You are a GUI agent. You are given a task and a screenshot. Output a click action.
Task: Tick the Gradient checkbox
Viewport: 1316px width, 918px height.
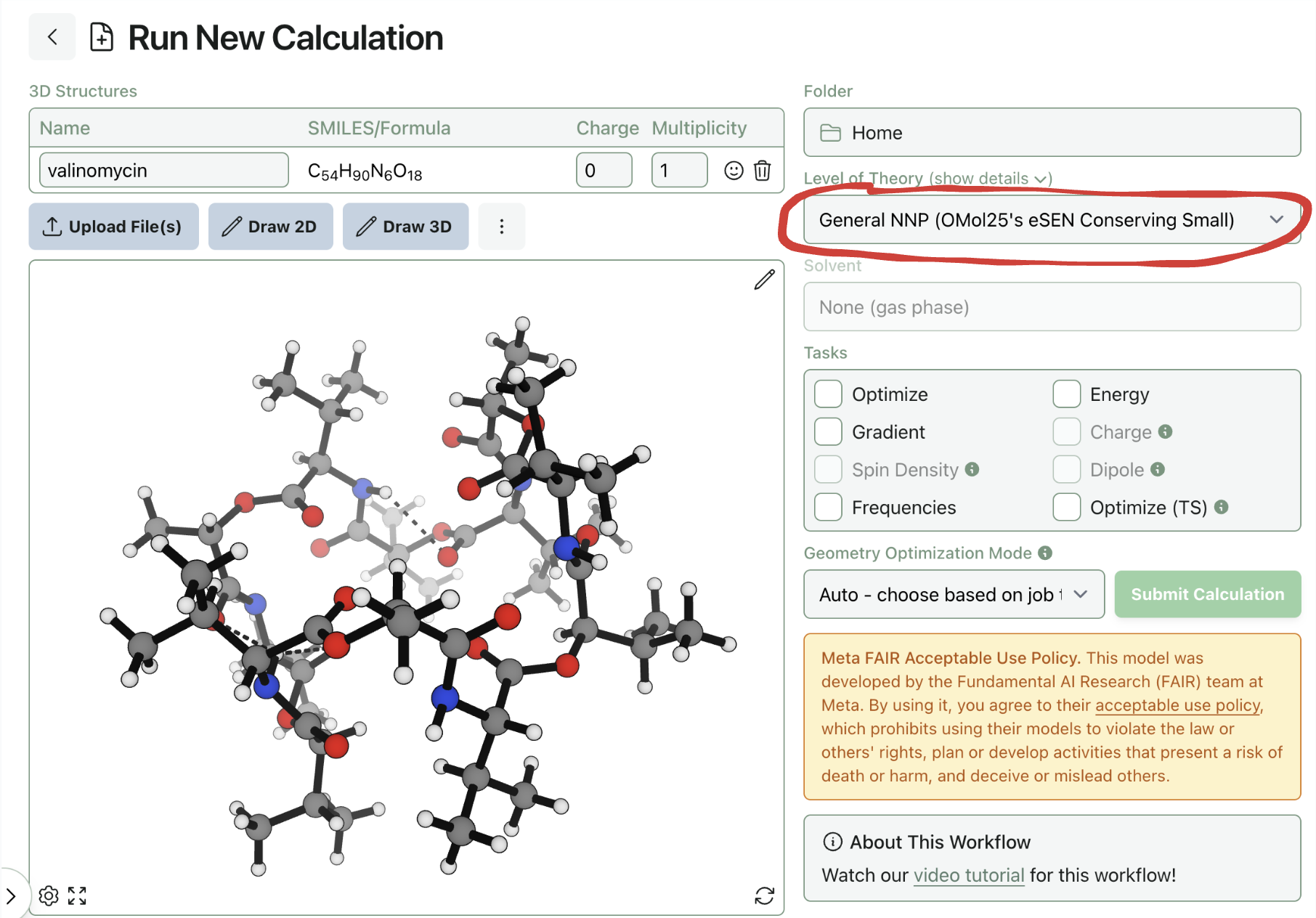[828, 432]
